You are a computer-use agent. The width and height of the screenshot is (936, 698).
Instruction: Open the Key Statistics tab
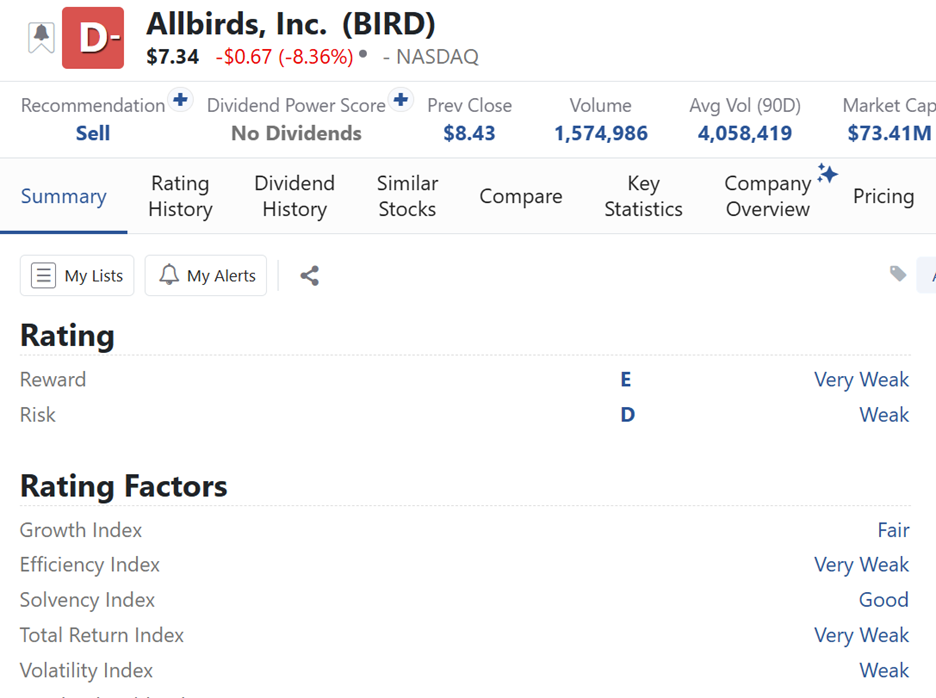click(x=643, y=196)
